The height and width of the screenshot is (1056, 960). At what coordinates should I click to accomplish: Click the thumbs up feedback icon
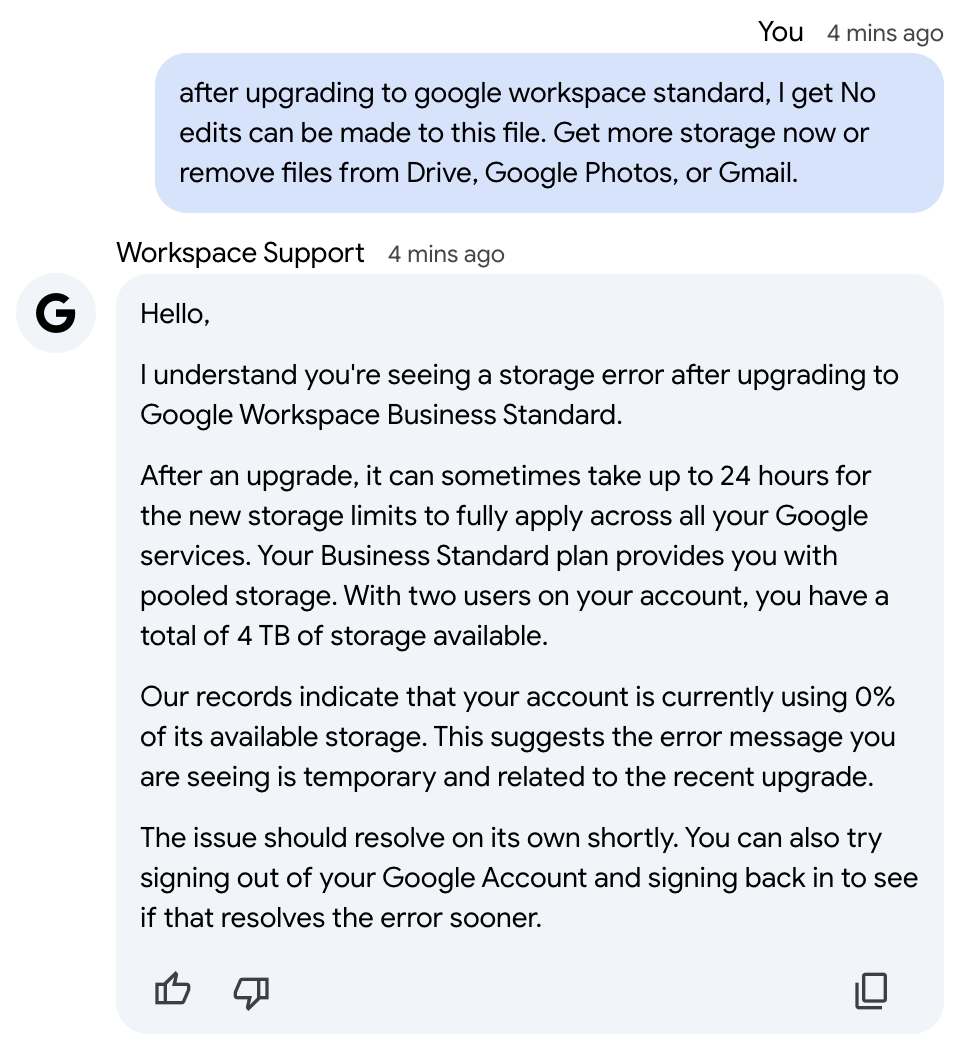pyautogui.click(x=173, y=991)
